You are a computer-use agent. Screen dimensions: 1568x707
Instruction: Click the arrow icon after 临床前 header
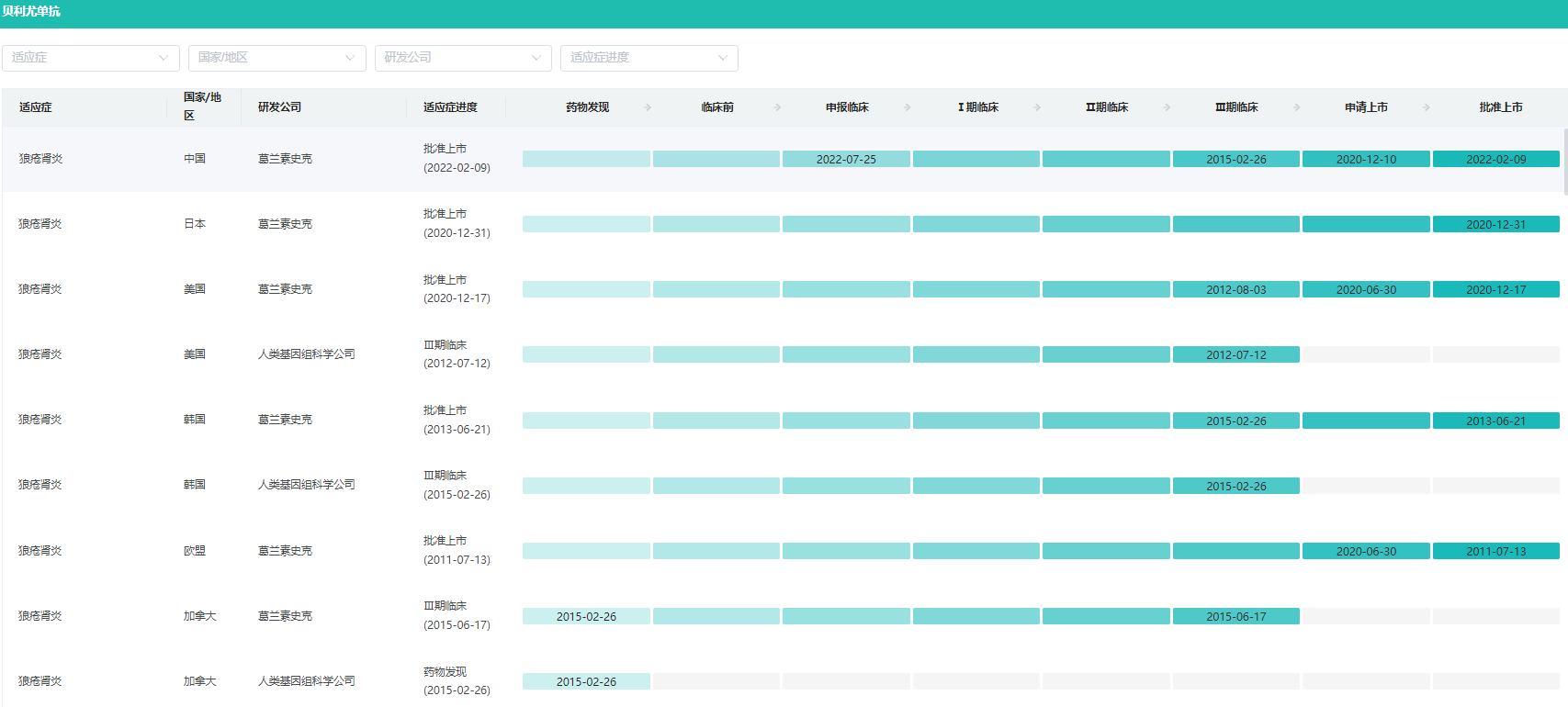click(x=777, y=107)
